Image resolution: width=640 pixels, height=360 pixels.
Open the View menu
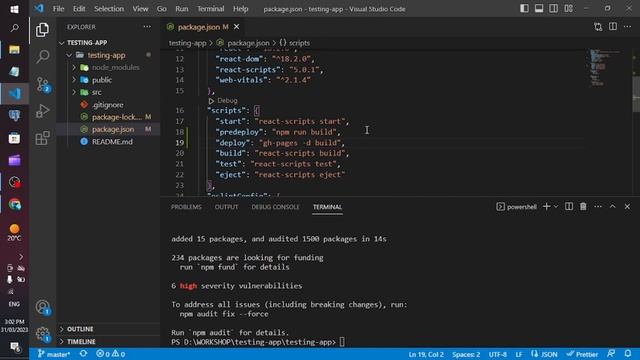click(140, 9)
